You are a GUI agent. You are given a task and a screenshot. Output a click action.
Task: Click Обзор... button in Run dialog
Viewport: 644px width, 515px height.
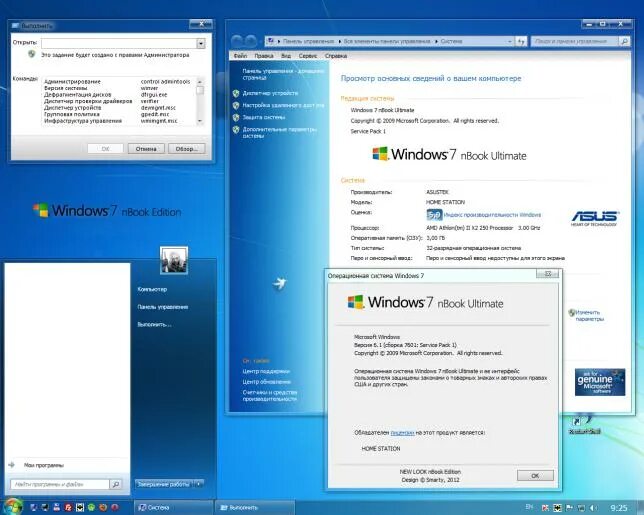tap(186, 149)
